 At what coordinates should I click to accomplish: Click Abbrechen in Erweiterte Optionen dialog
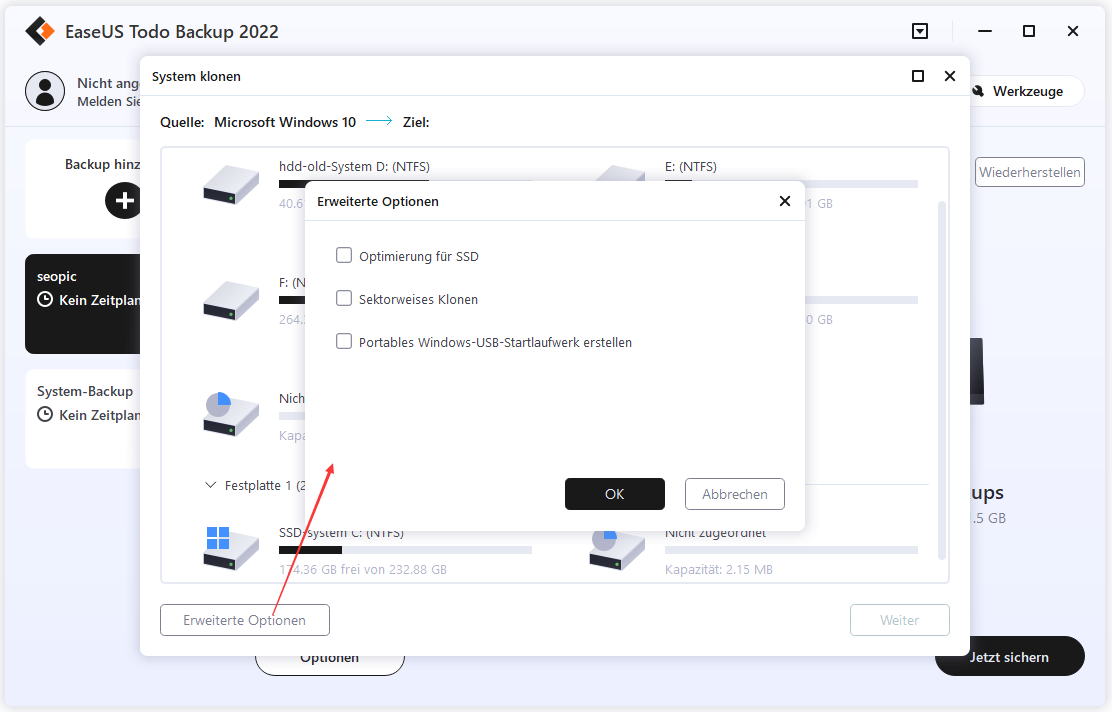pos(735,494)
